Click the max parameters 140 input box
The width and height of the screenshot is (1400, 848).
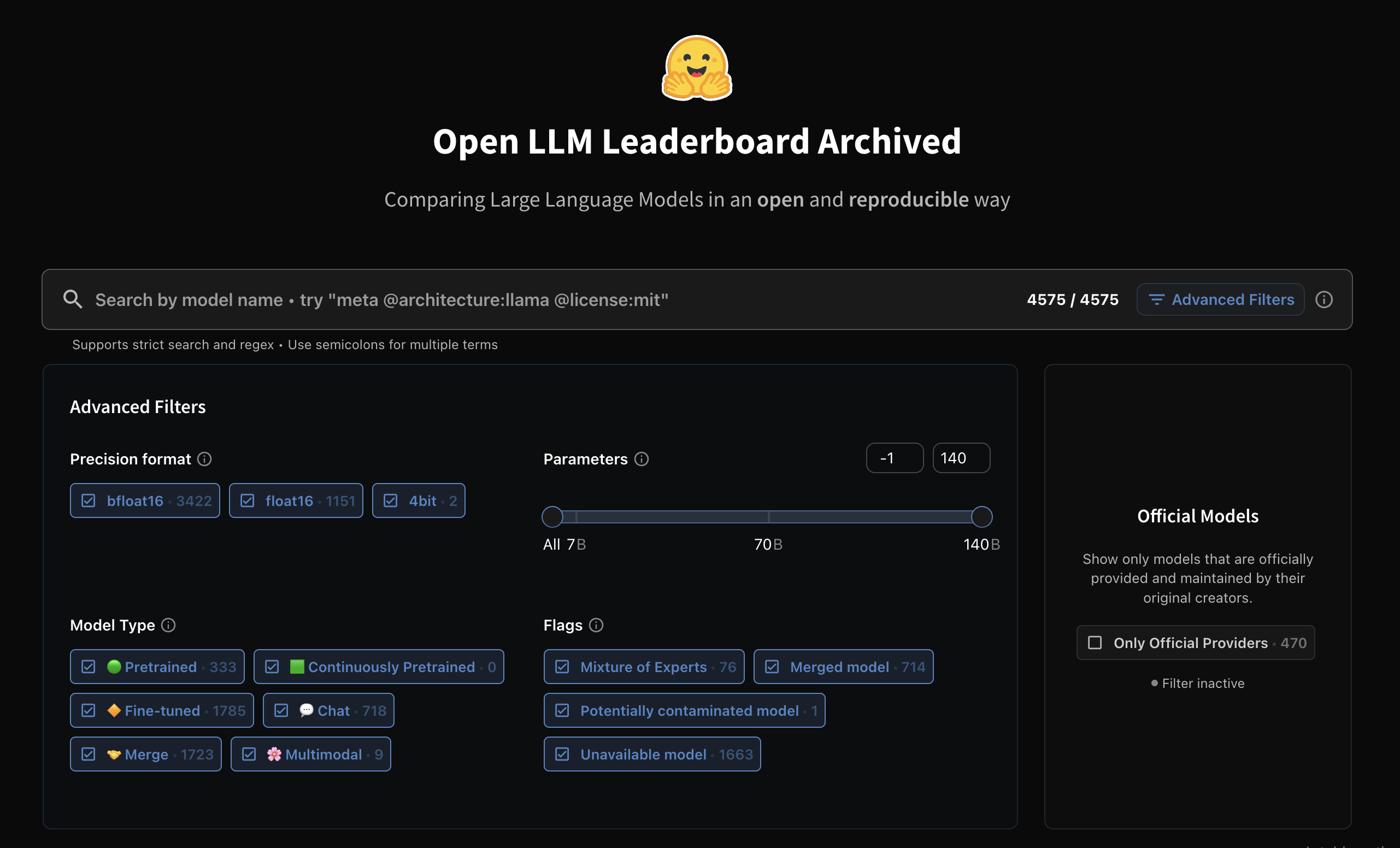click(961, 458)
